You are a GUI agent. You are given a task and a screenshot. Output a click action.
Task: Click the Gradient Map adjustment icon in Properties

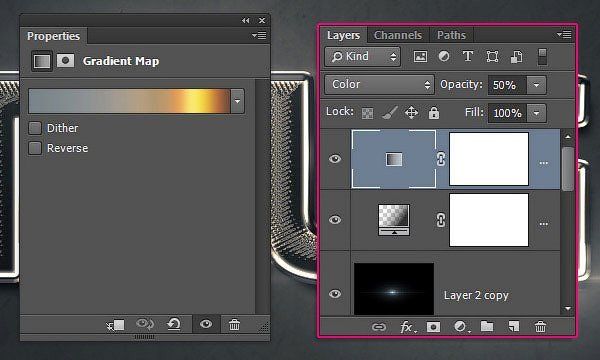tap(42, 61)
